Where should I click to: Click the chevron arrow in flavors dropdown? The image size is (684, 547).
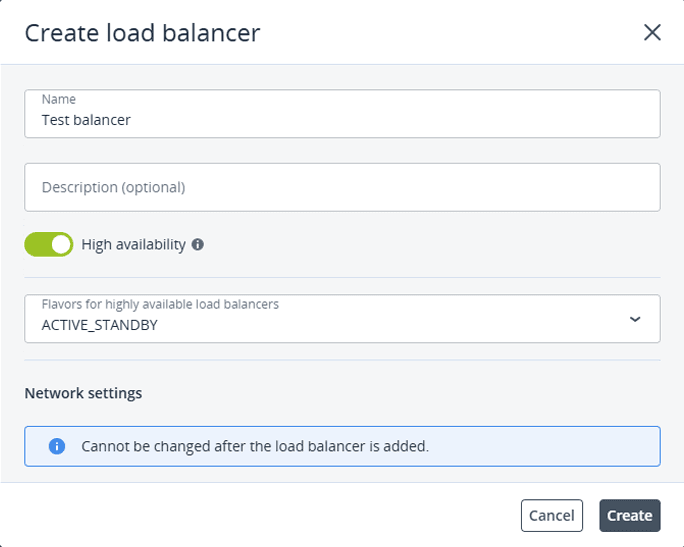(x=634, y=319)
